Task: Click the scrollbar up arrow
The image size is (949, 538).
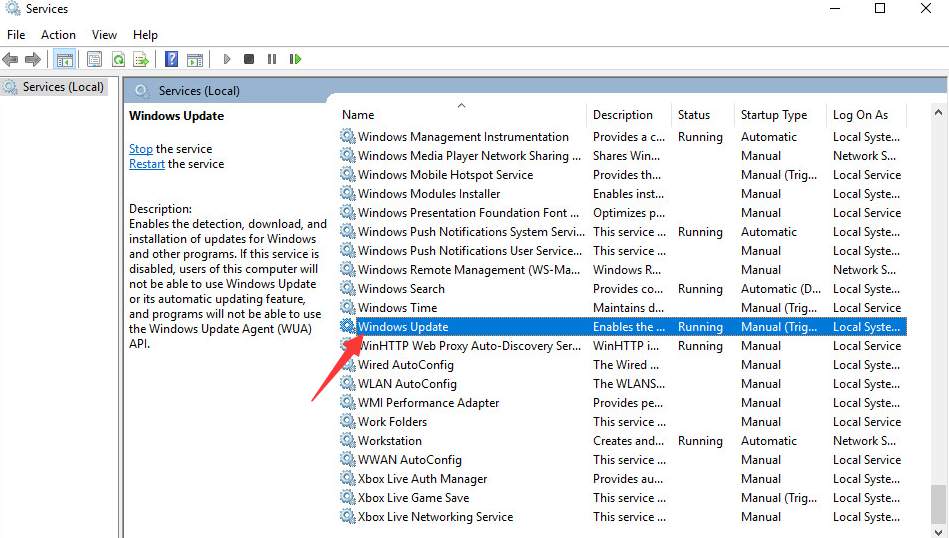Action: [938, 113]
